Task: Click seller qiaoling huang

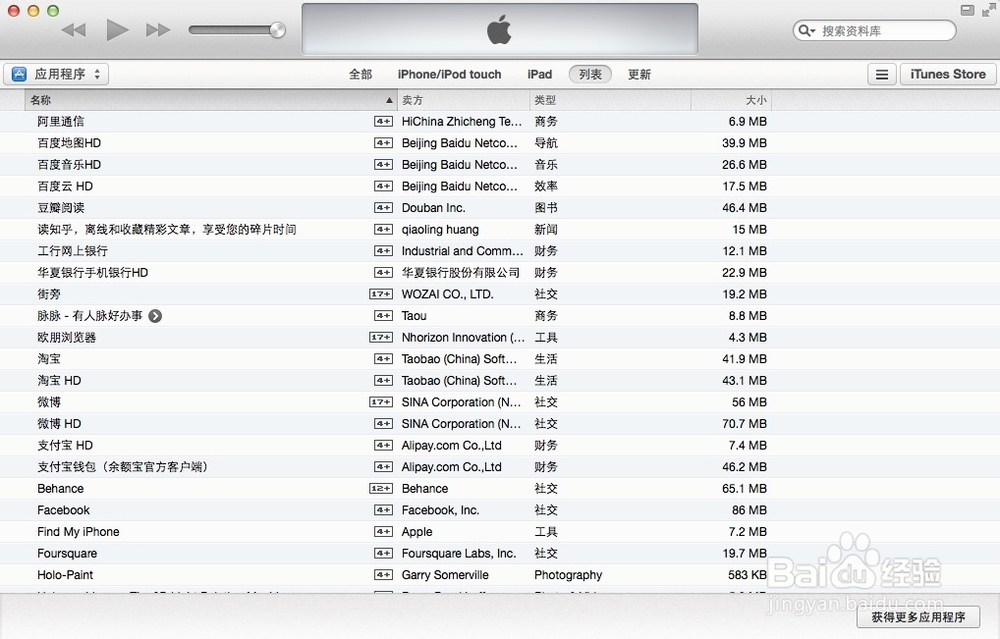Action: (440, 230)
